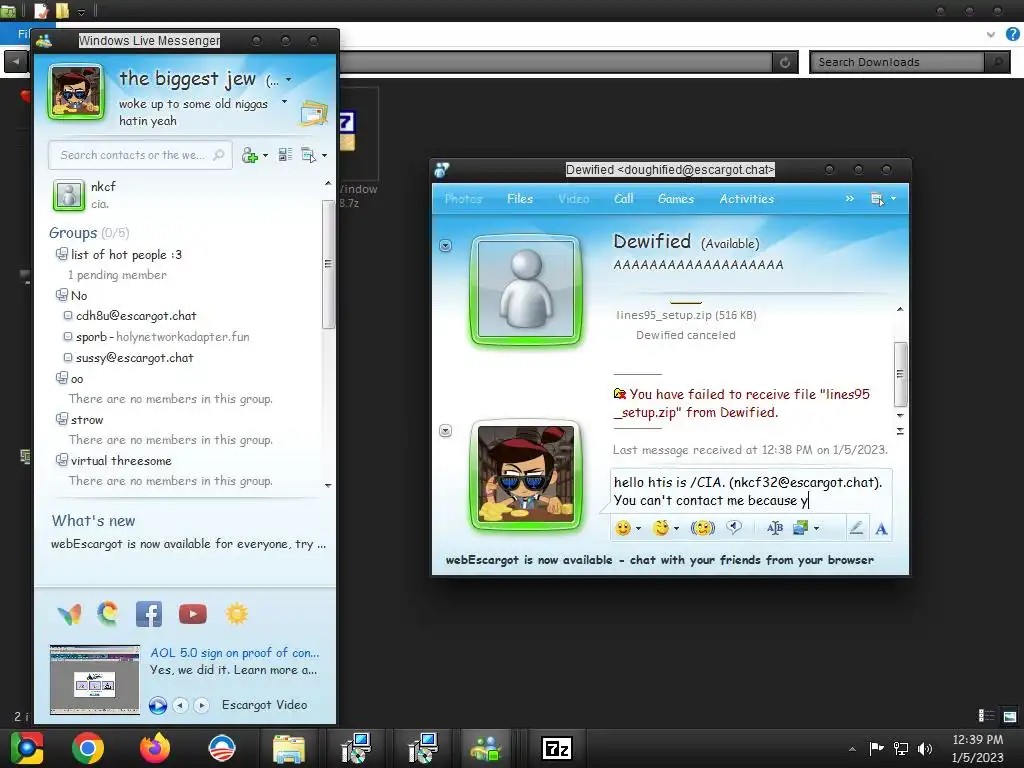Click the webEscargot What's new entry

point(188,544)
